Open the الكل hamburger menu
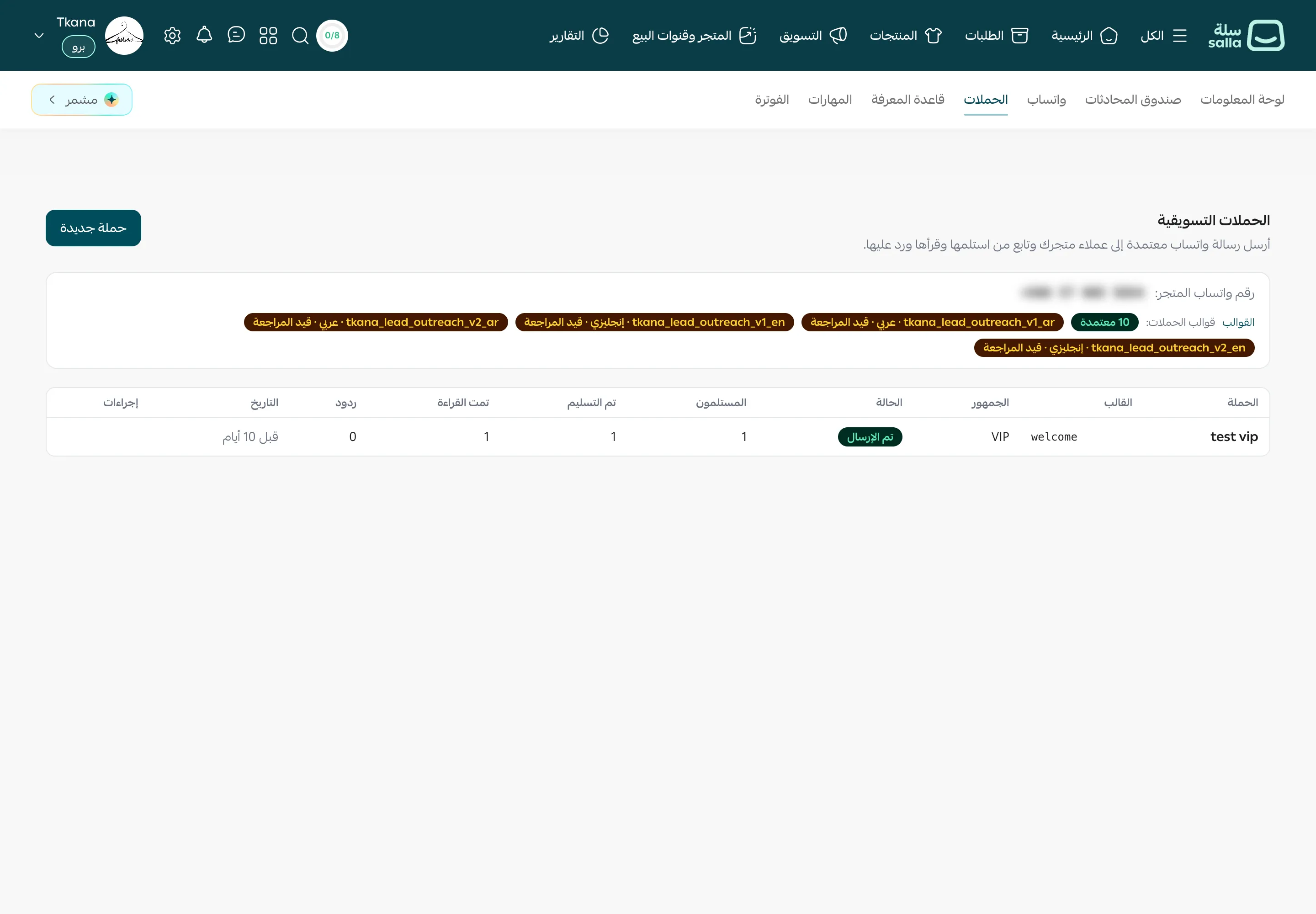Image resolution: width=1316 pixels, height=914 pixels. click(x=1164, y=36)
